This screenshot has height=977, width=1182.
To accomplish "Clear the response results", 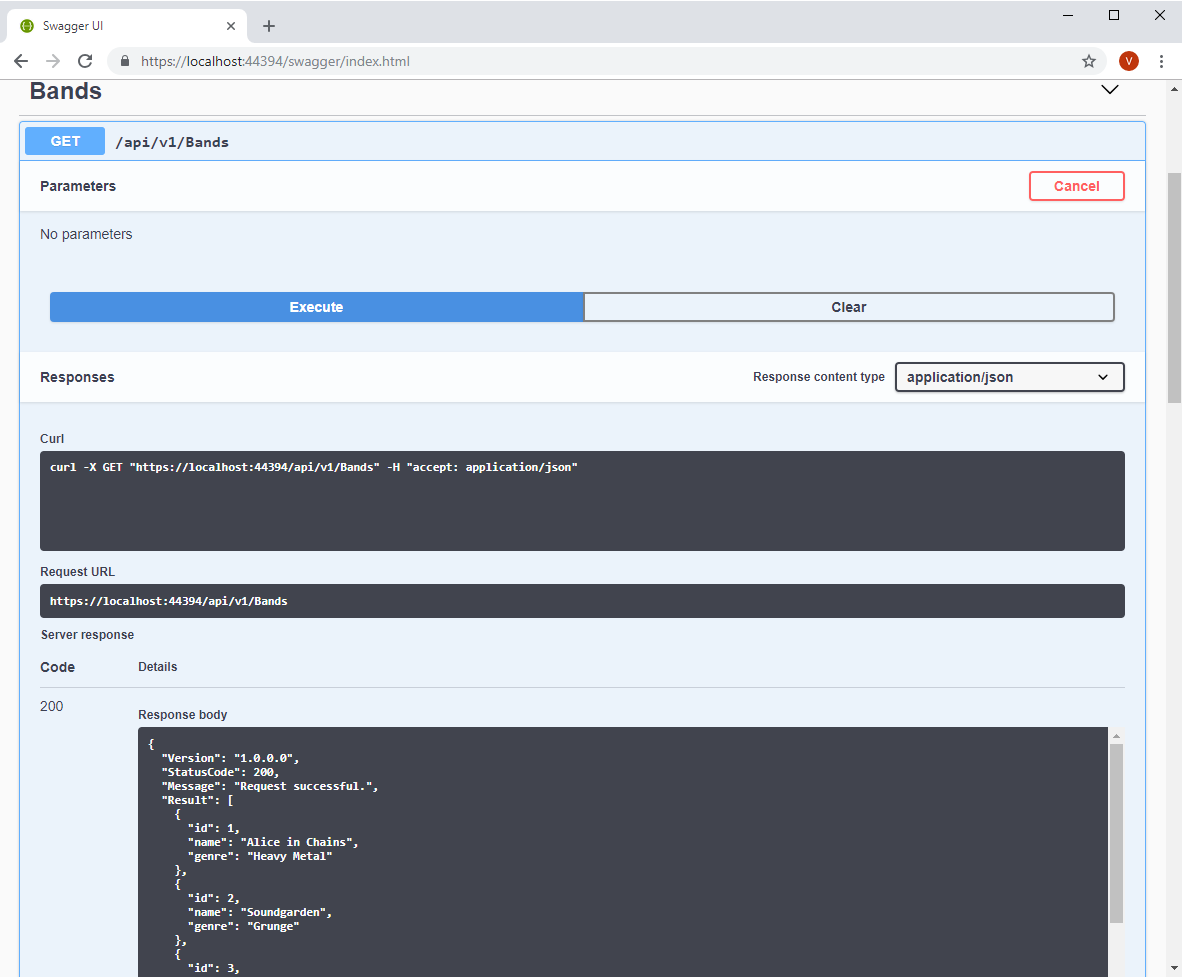I will [849, 307].
